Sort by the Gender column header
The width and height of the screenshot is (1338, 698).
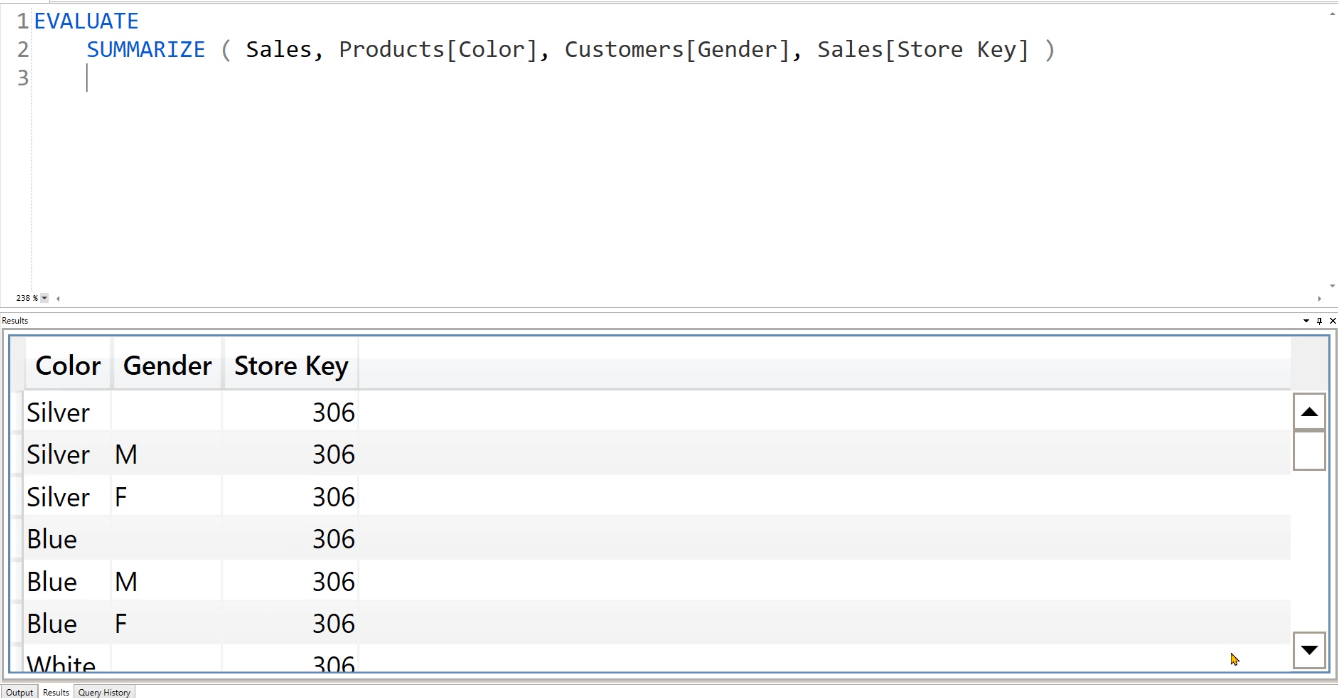(167, 366)
